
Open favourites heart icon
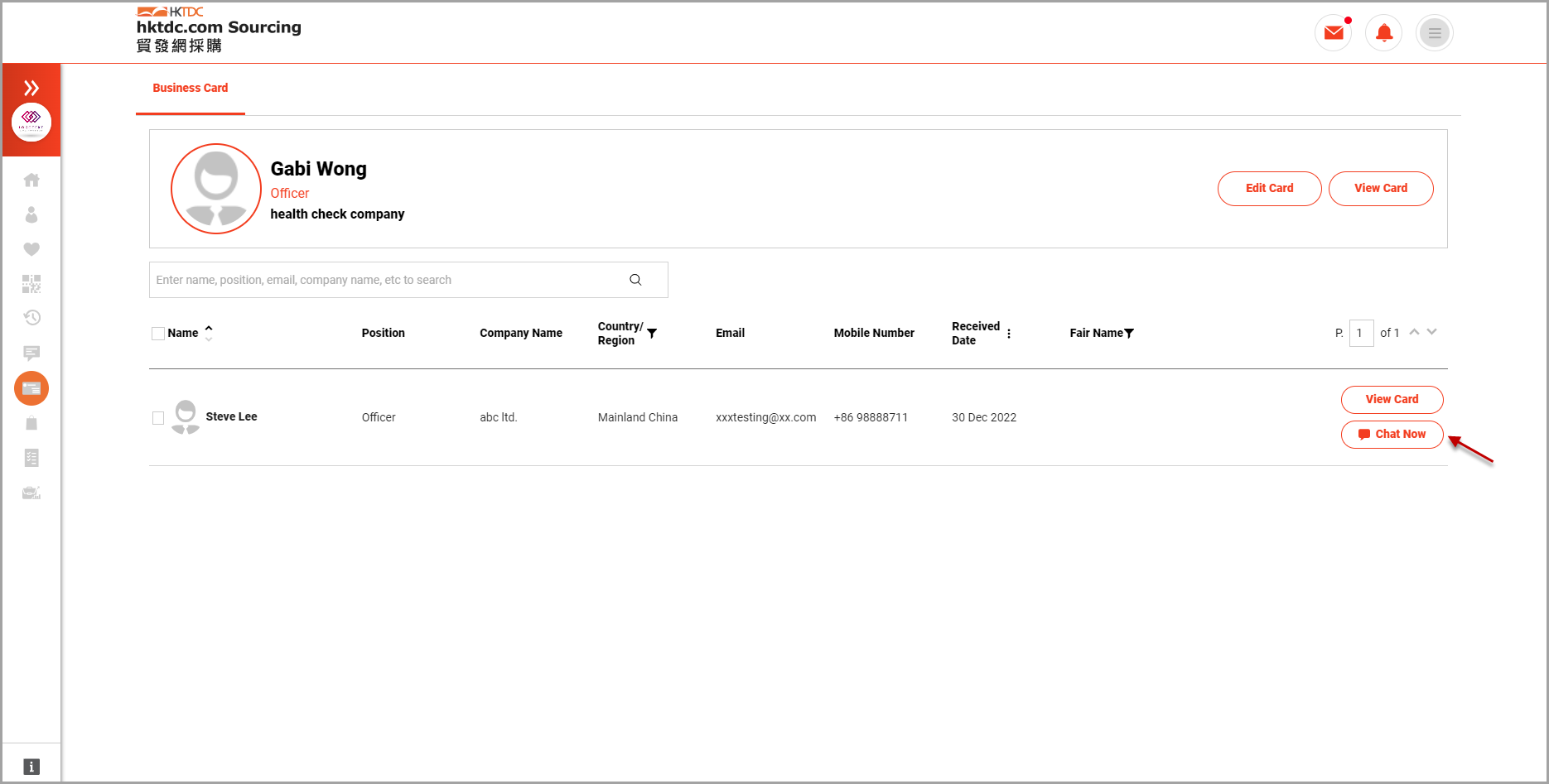pyautogui.click(x=31, y=249)
